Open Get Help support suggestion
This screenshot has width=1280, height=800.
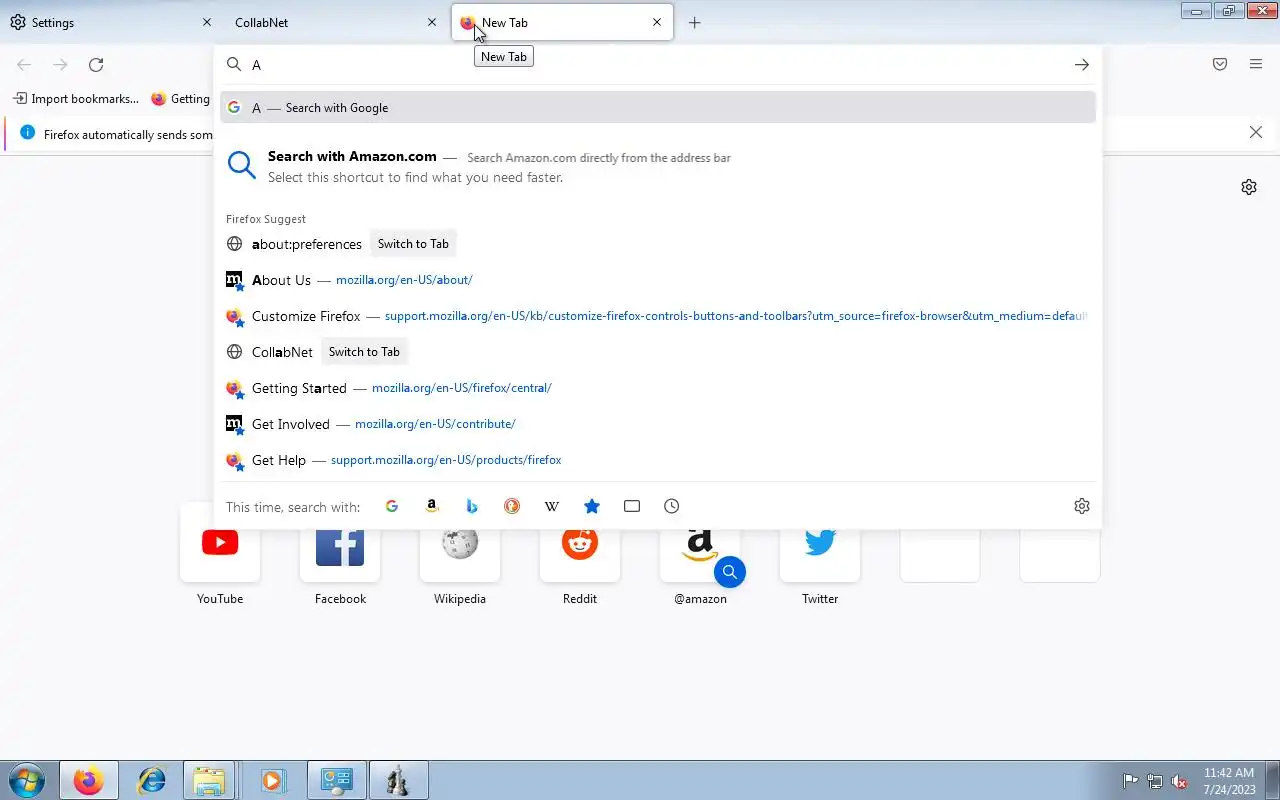point(658,460)
